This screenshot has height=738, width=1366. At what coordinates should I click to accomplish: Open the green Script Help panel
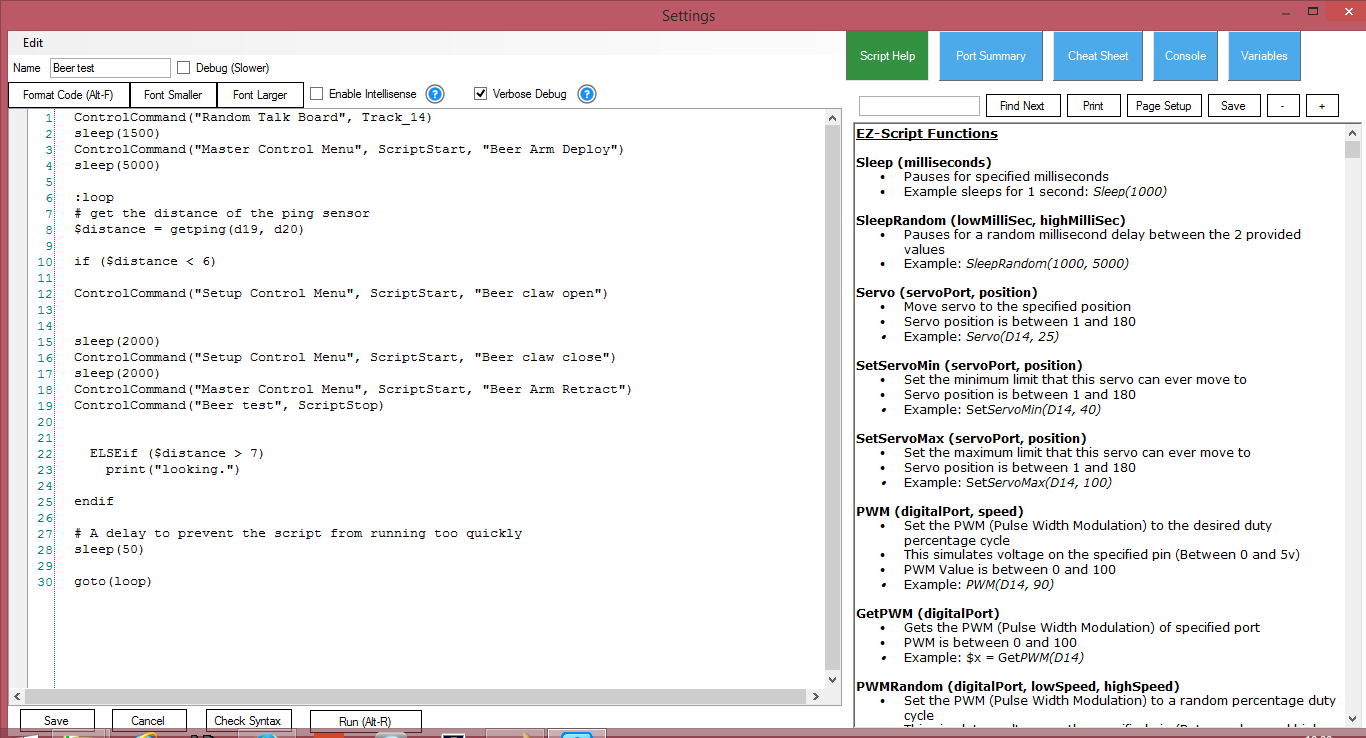click(x=886, y=55)
